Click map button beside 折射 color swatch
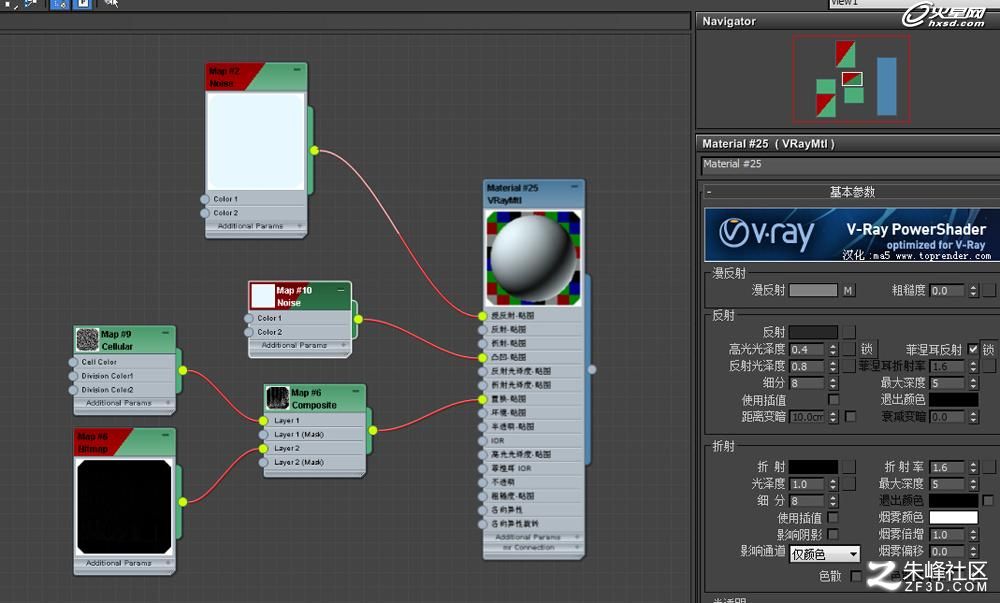Viewport: 1000px width, 603px height. pos(849,467)
